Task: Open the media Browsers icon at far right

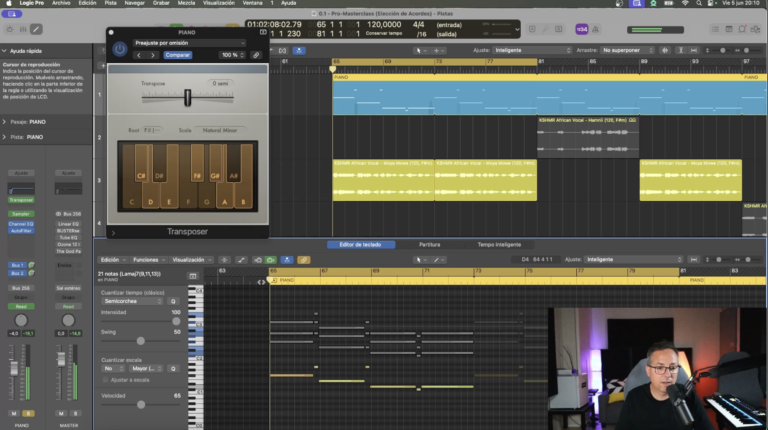Action: (755, 29)
